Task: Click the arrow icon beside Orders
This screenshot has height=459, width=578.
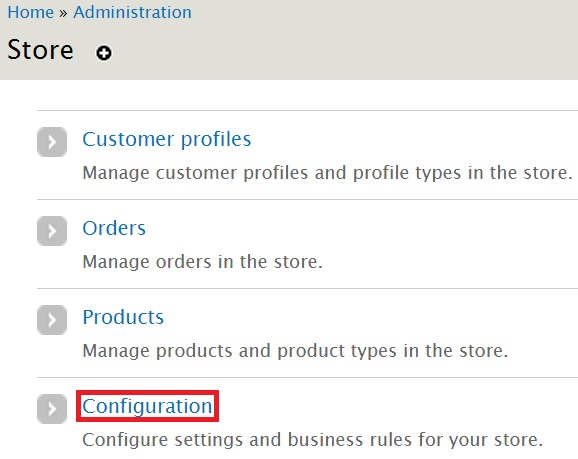Action: (52, 231)
